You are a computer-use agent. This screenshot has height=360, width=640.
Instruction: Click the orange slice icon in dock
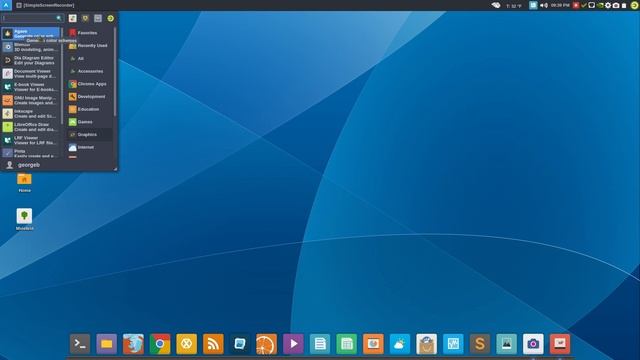267,344
